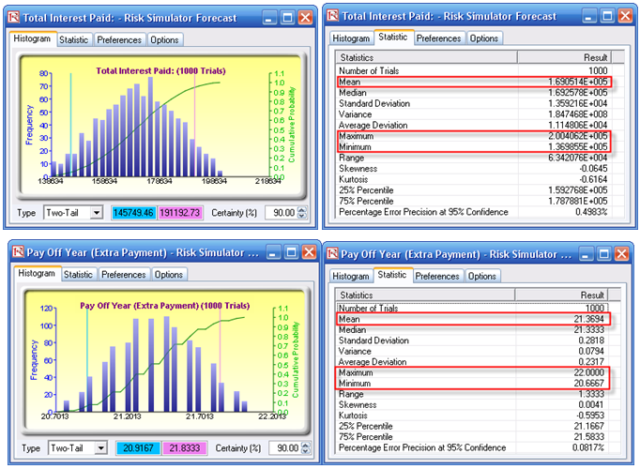Click Statistics column header in Total Interest Paid table
The width and height of the screenshot is (640, 469).
point(427,57)
